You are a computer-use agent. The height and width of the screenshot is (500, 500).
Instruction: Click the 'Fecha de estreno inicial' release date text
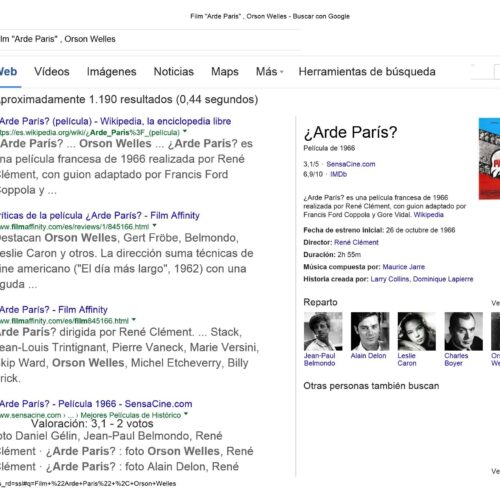[379, 230]
